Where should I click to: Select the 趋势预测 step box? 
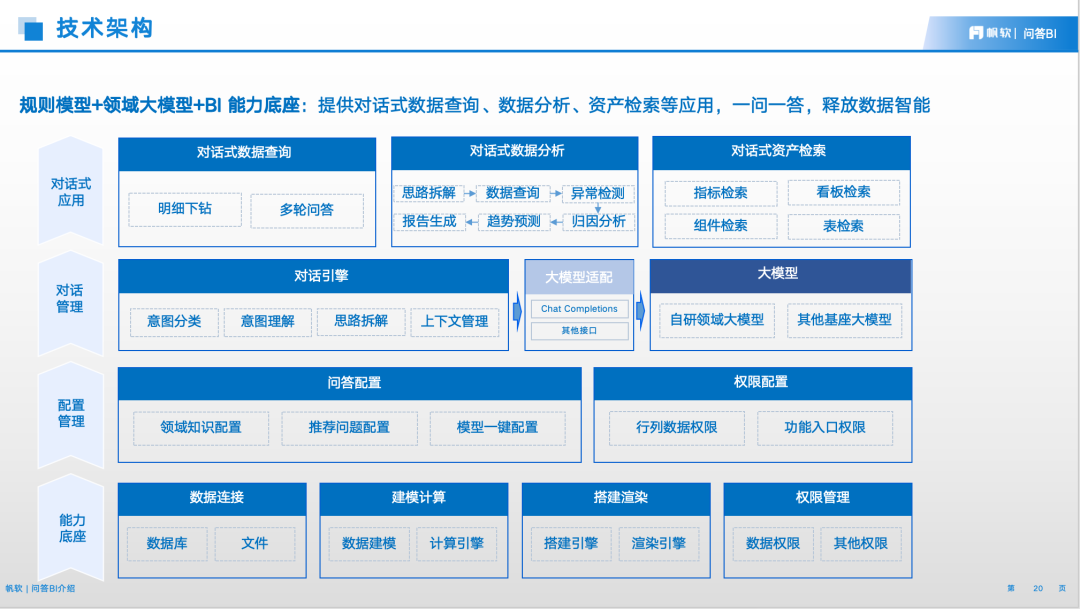pos(513,221)
